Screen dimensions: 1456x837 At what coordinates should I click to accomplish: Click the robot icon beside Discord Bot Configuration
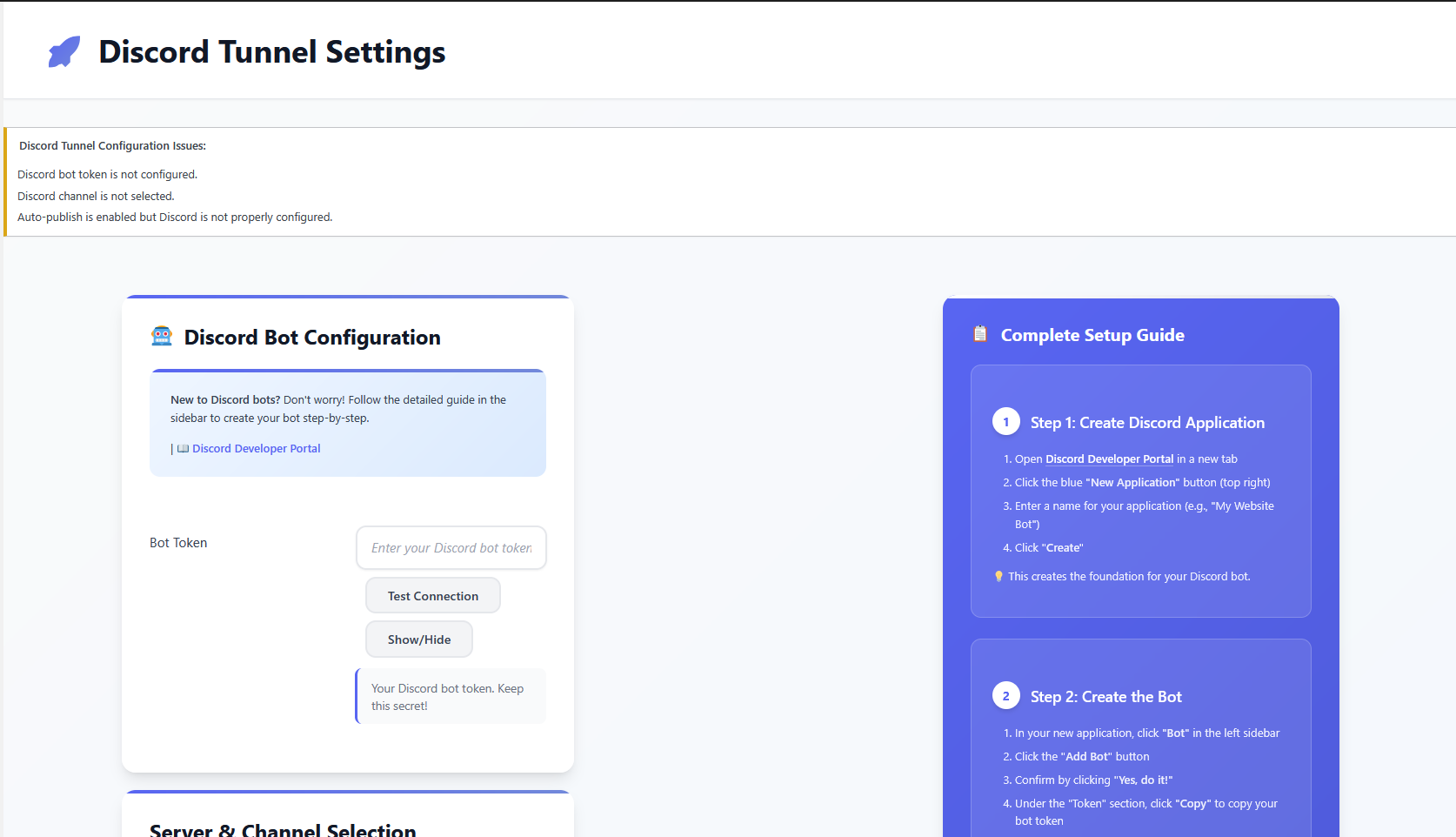click(x=162, y=336)
